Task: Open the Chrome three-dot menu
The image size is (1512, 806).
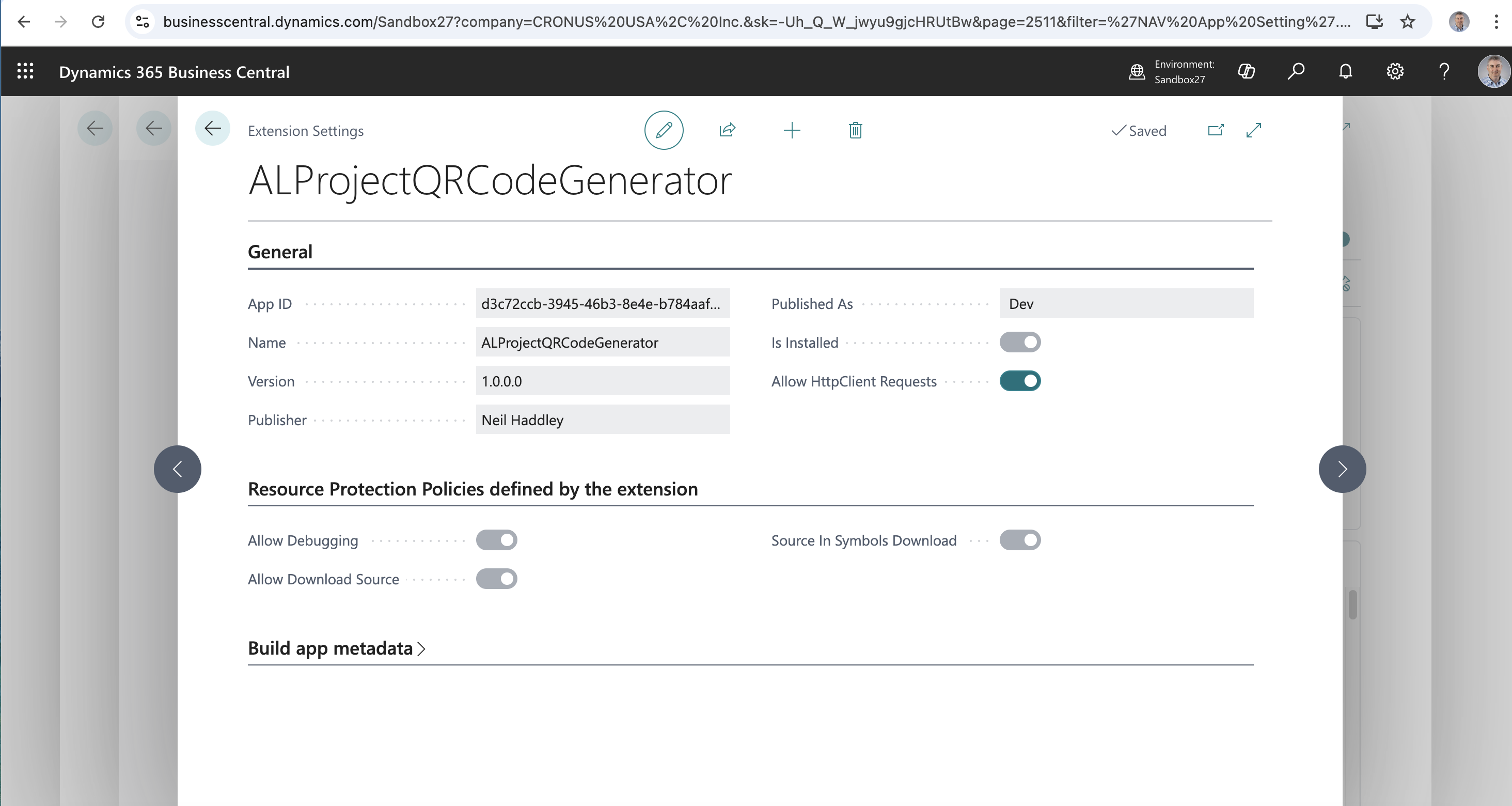Action: coord(1496,22)
